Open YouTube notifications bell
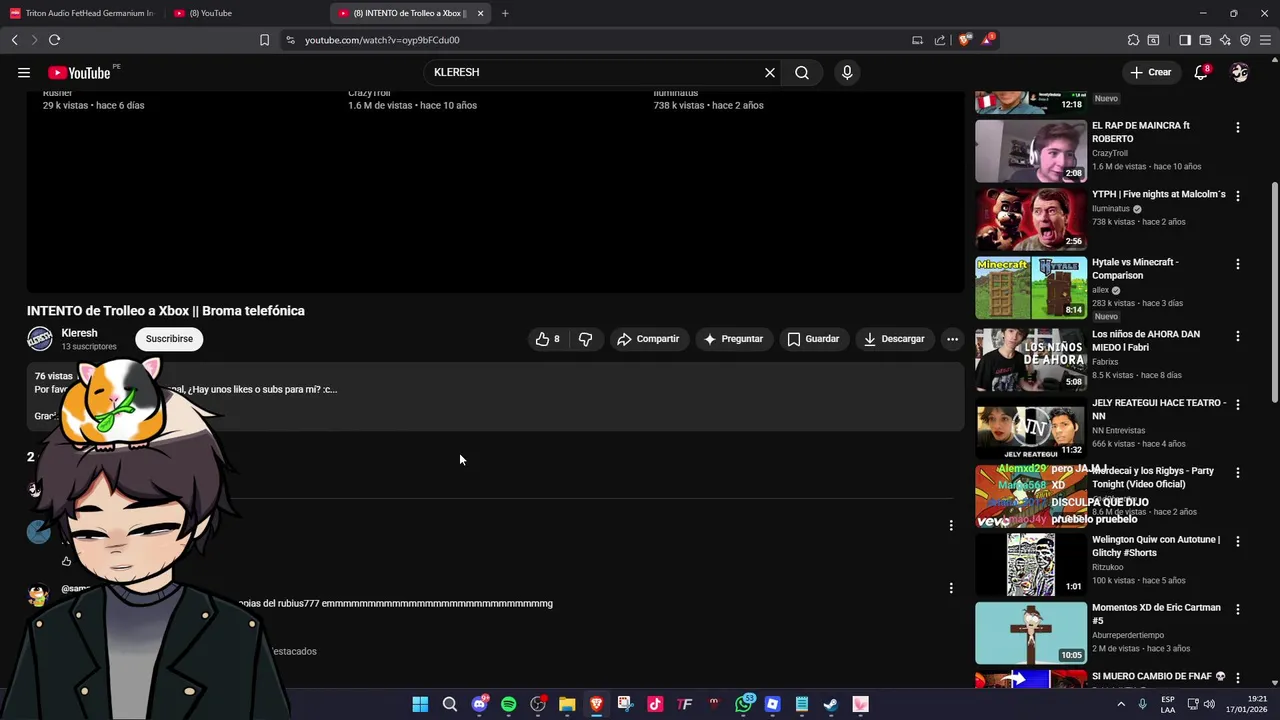1280x720 pixels. [1201, 72]
